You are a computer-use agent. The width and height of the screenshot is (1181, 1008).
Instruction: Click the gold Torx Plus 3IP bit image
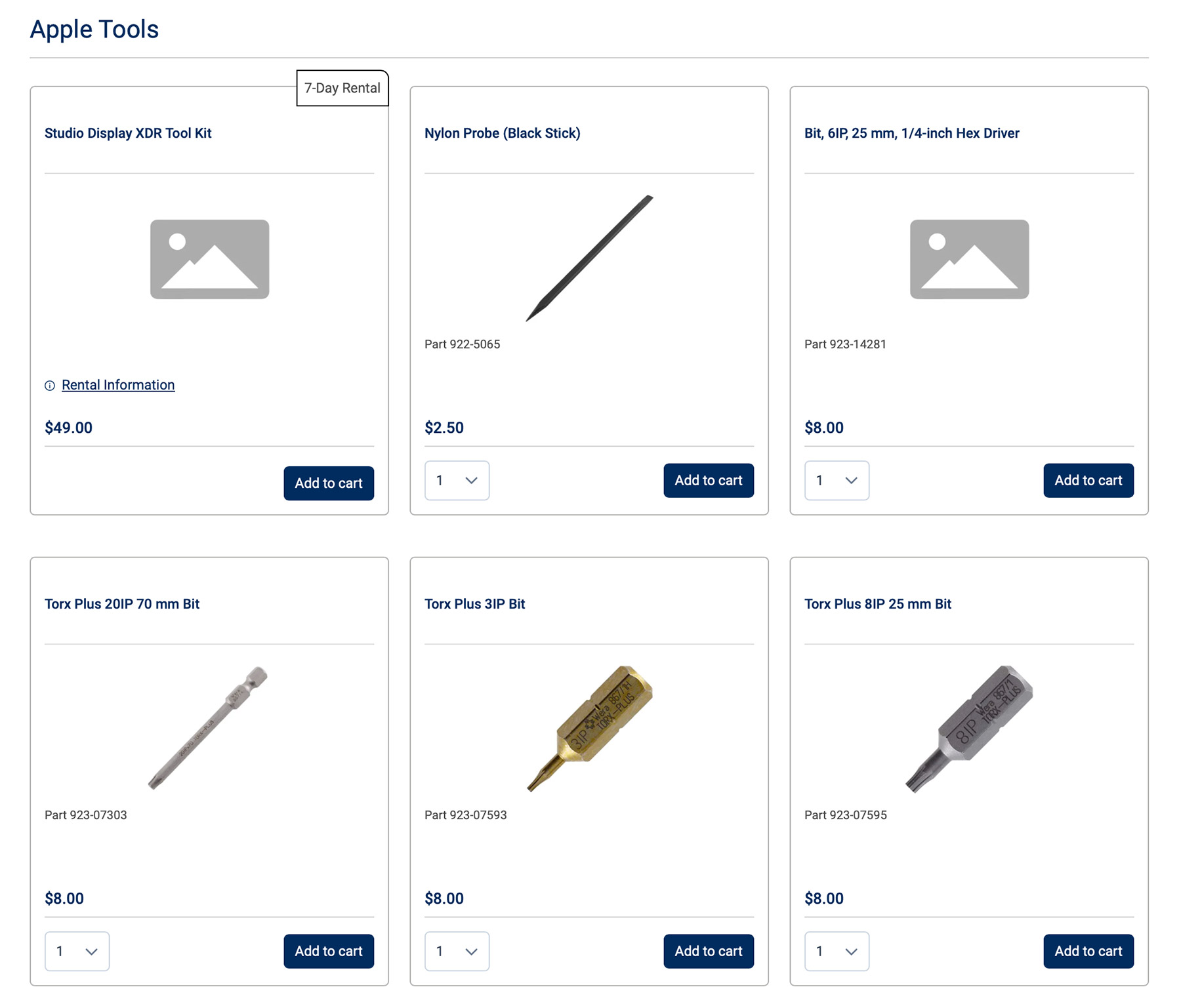point(589,728)
